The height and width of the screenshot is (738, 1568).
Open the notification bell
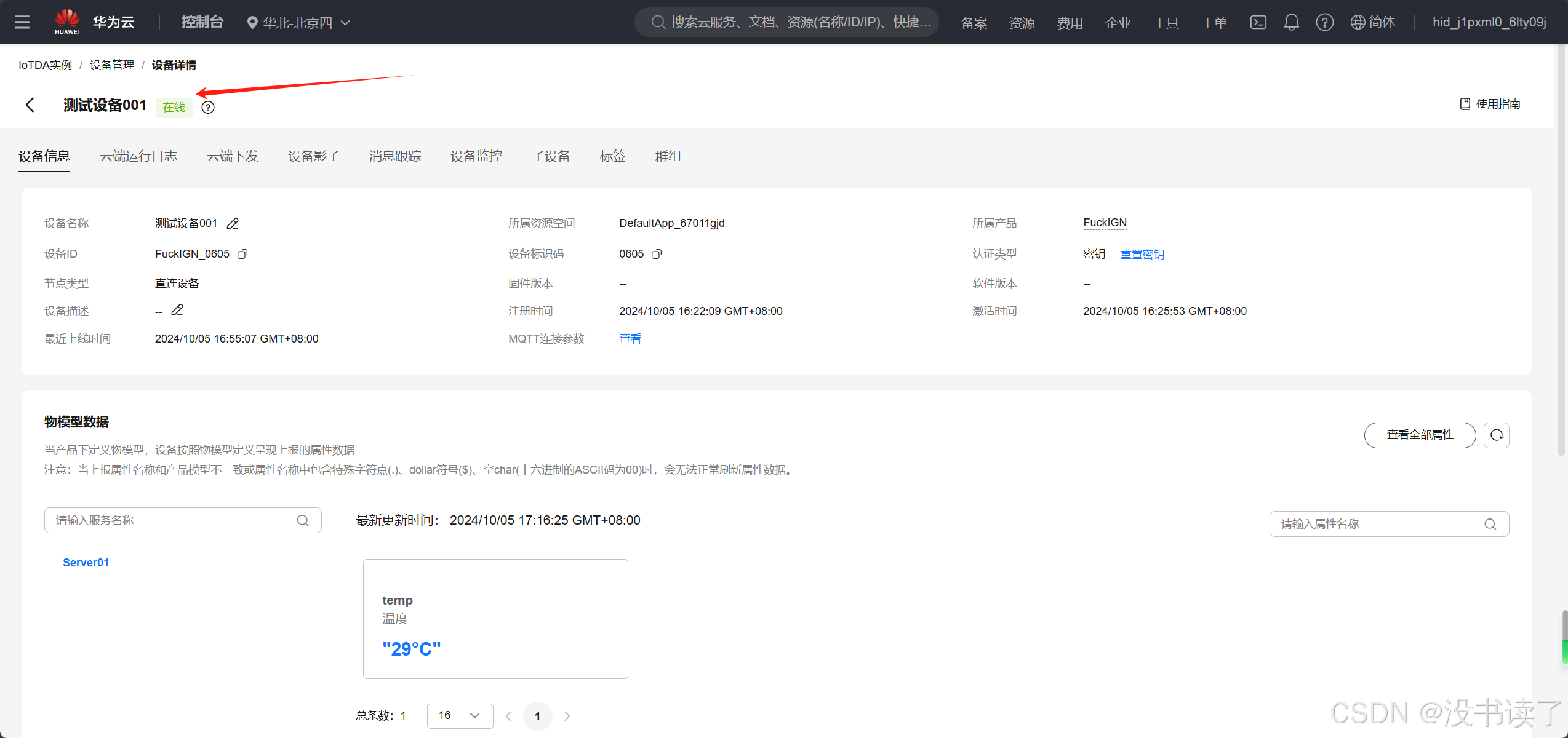click(x=1291, y=23)
